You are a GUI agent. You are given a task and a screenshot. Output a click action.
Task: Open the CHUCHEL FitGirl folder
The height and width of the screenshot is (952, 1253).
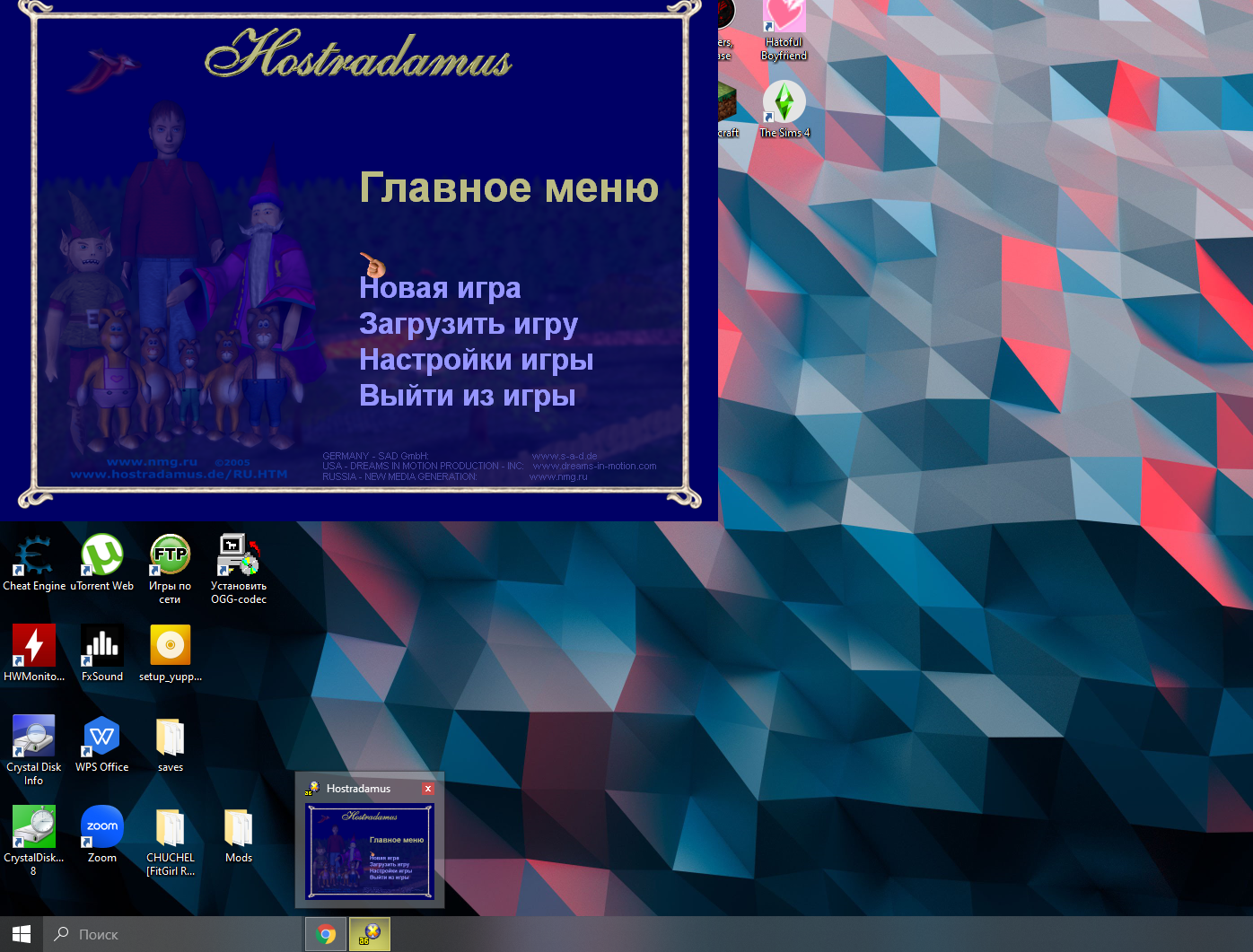tap(171, 842)
